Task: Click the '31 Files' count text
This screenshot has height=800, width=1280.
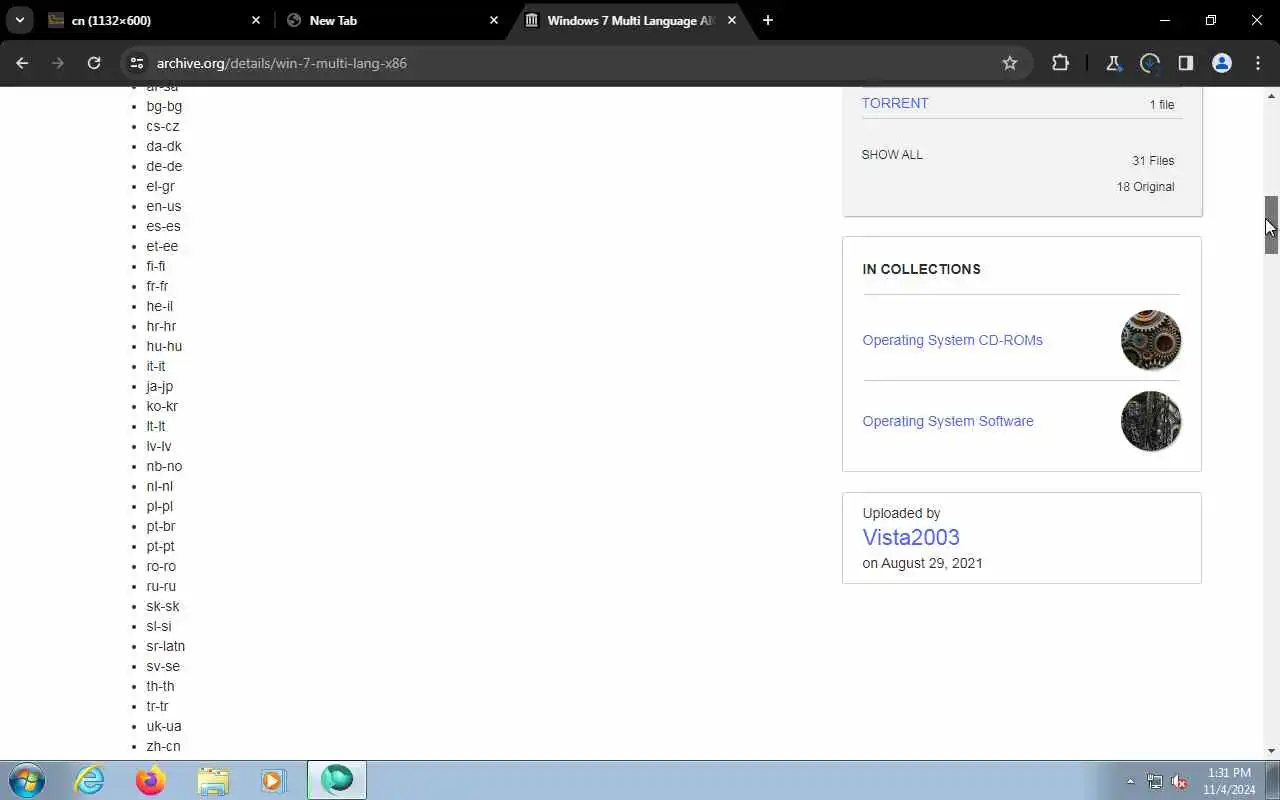Action: click(1153, 161)
